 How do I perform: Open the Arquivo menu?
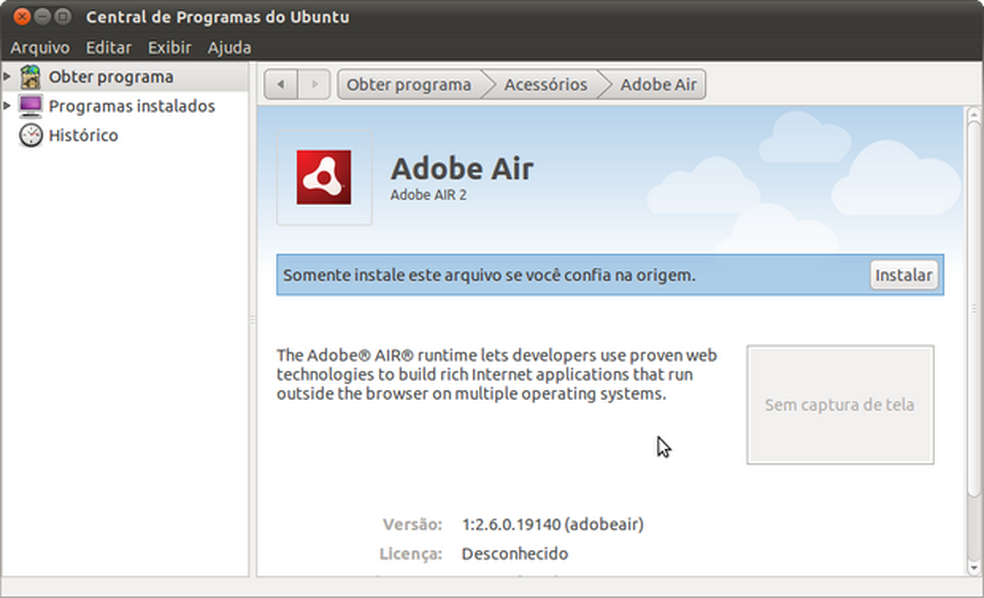pyautogui.click(x=40, y=47)
